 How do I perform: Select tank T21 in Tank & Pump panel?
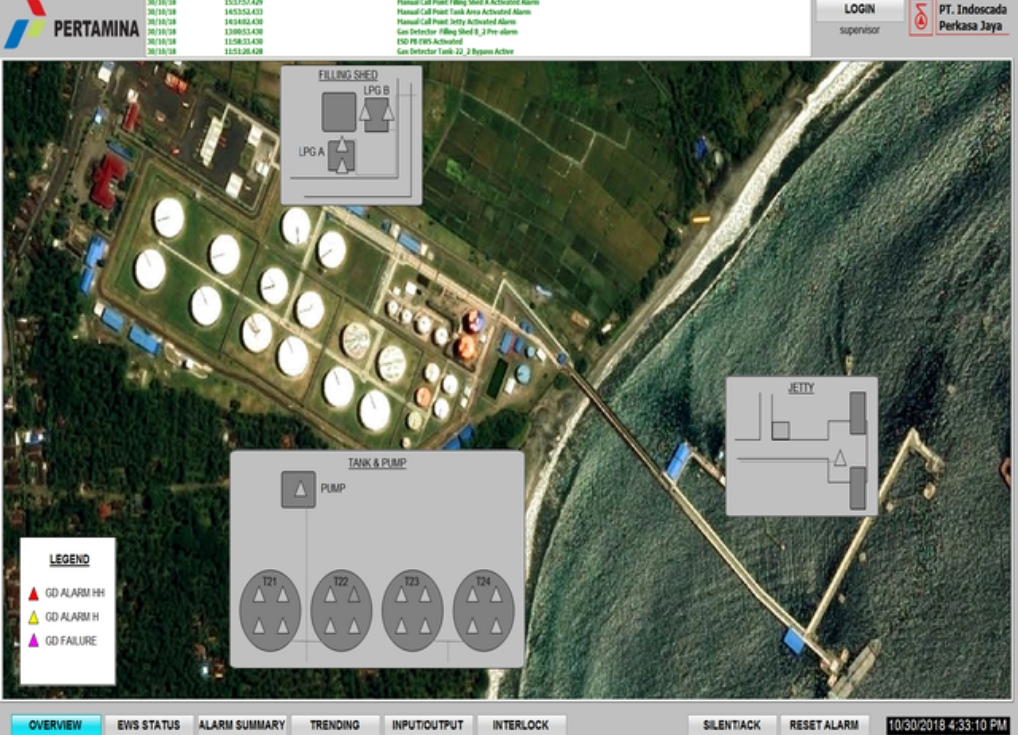[x=270, y=611]
